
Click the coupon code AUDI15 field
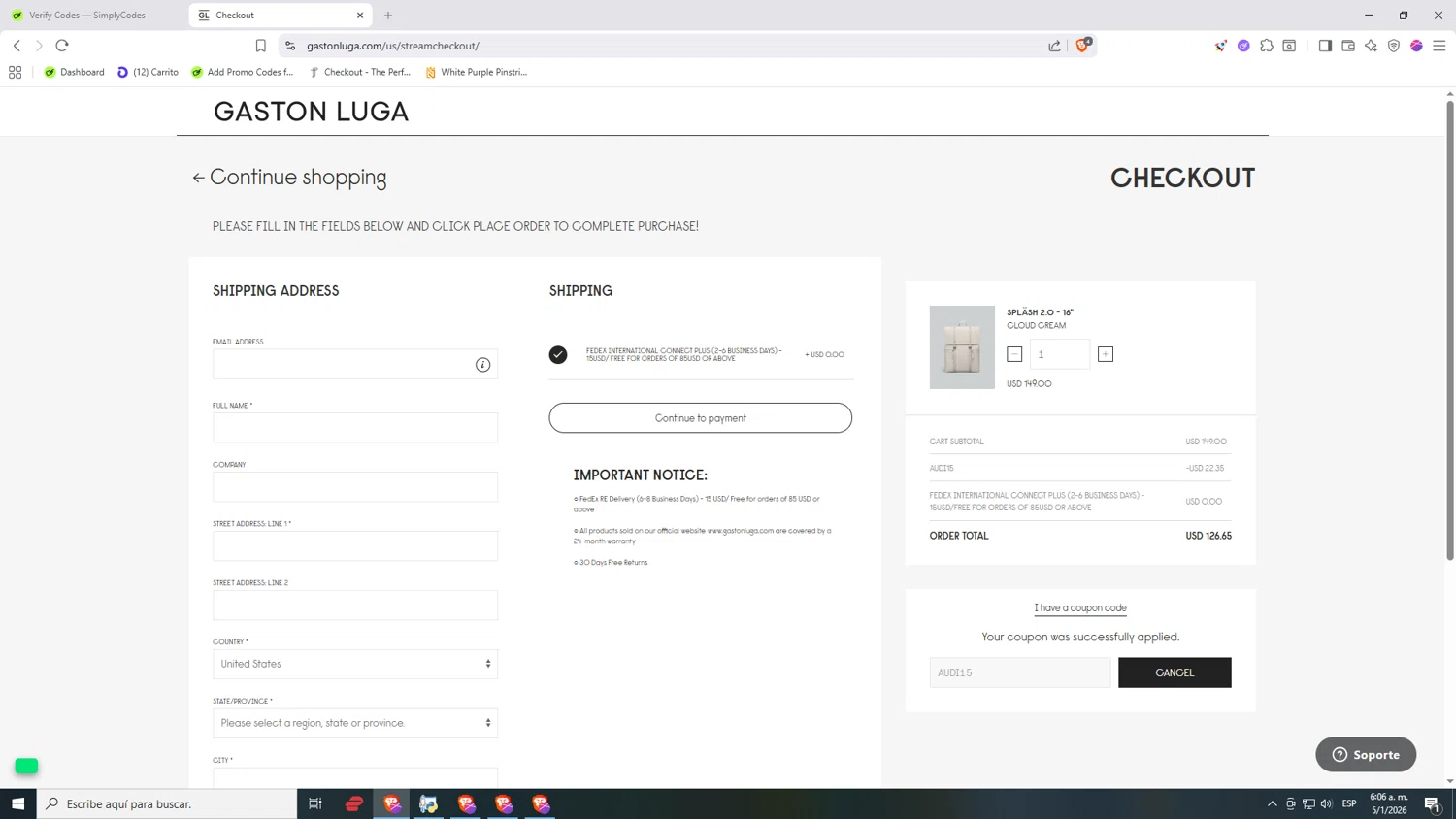click(1020, 672)
